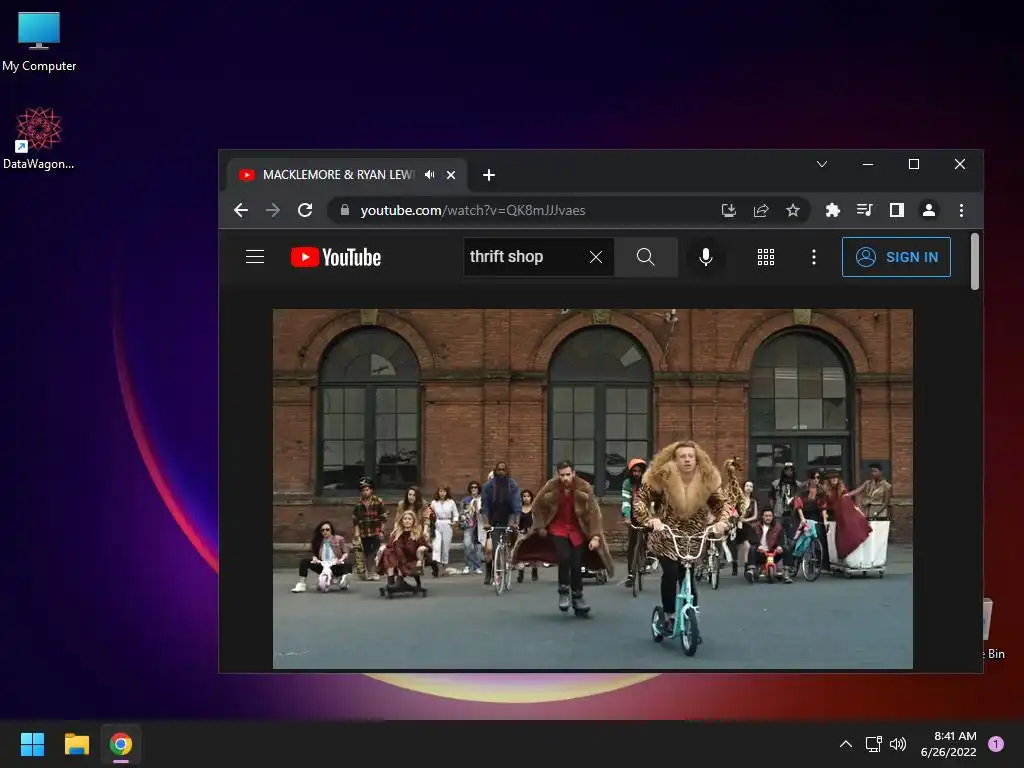Open the YouTube hamburger guide menu
Image resolution: width=1024 pixels, height=768 pixels.
(x=255, y=257)
